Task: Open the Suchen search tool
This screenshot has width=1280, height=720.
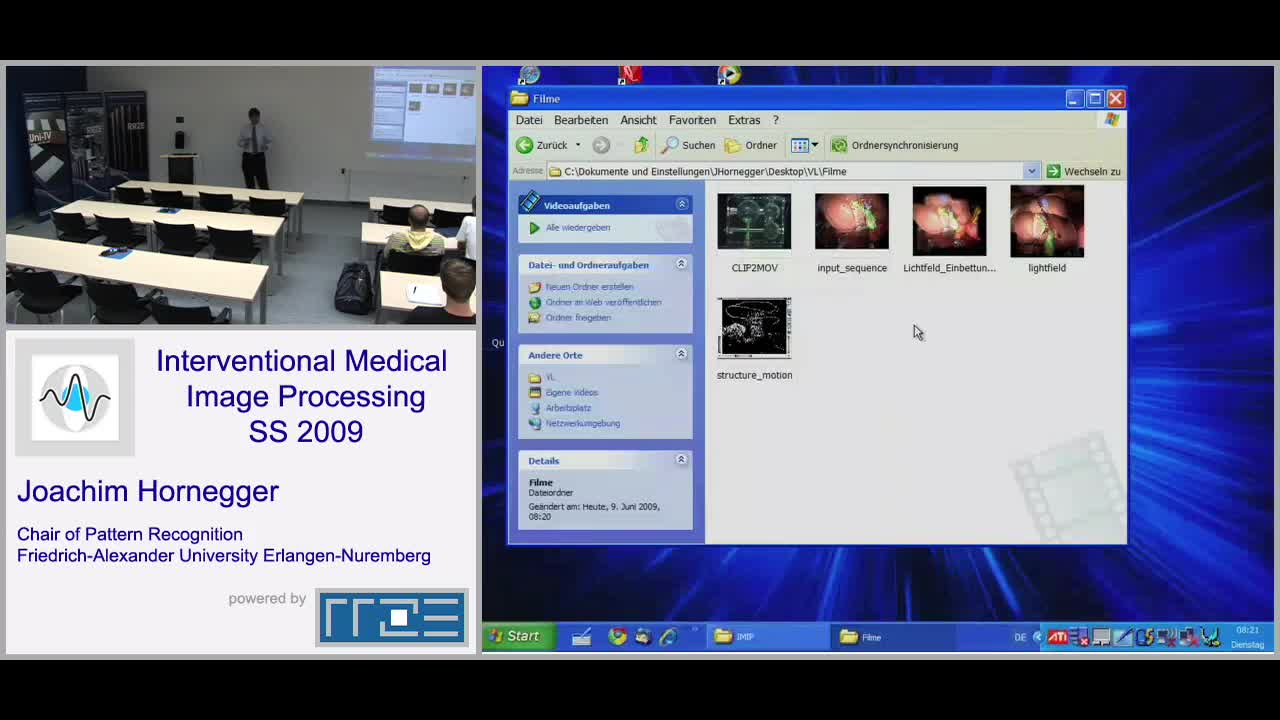Action: click(x=689, y=145)
